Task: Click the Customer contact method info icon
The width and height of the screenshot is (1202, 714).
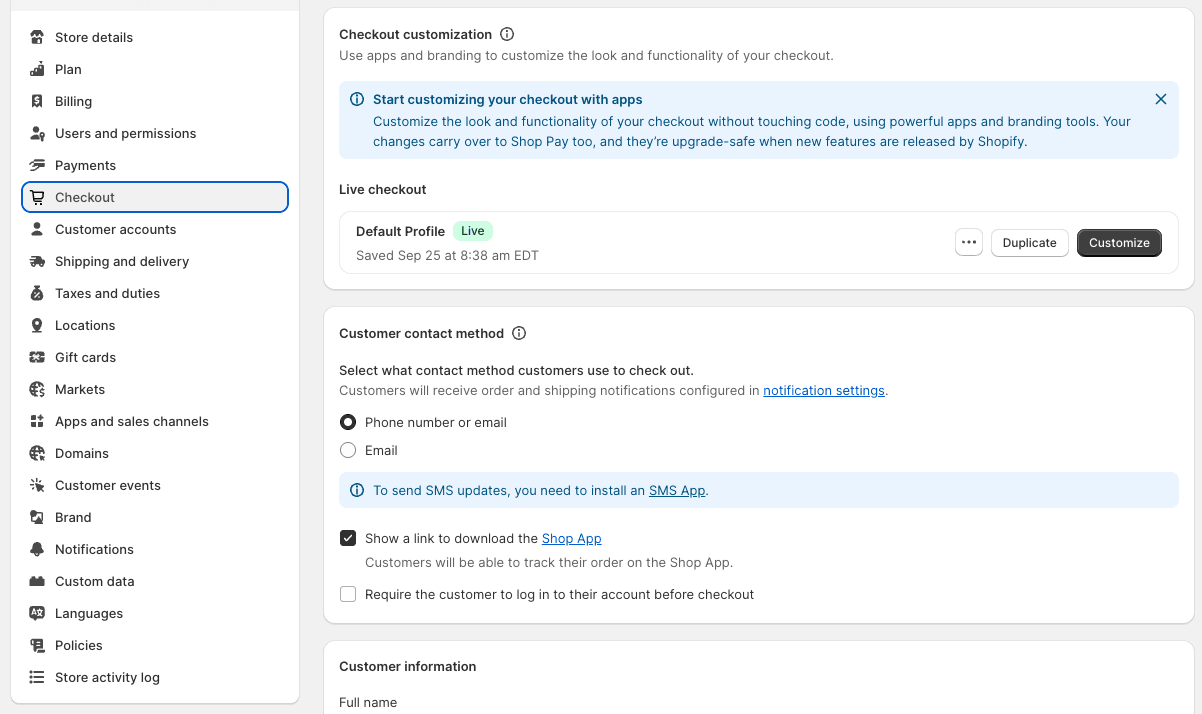Action: (519, 333)
